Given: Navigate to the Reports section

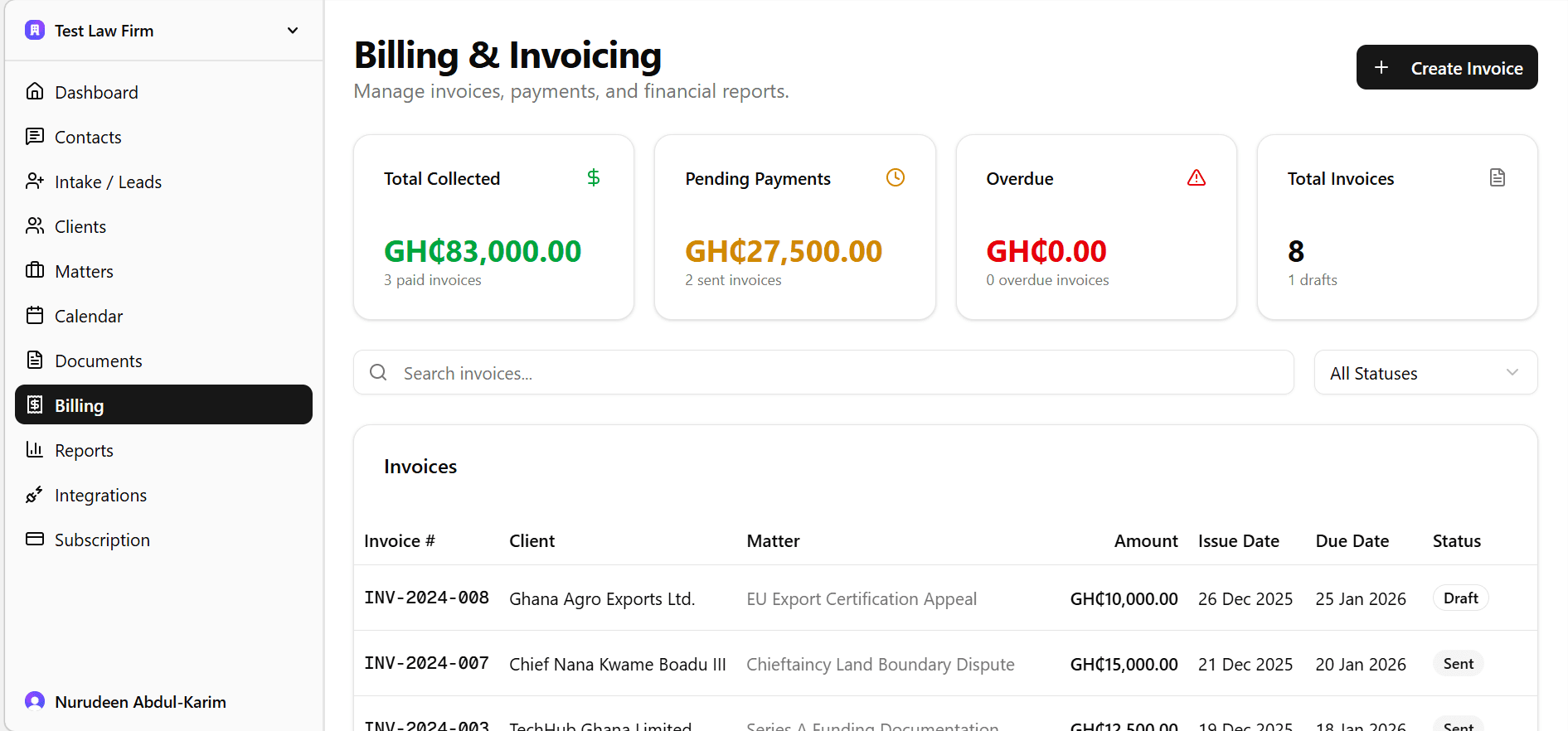Looking at the screenshot, I should [84, 449].
